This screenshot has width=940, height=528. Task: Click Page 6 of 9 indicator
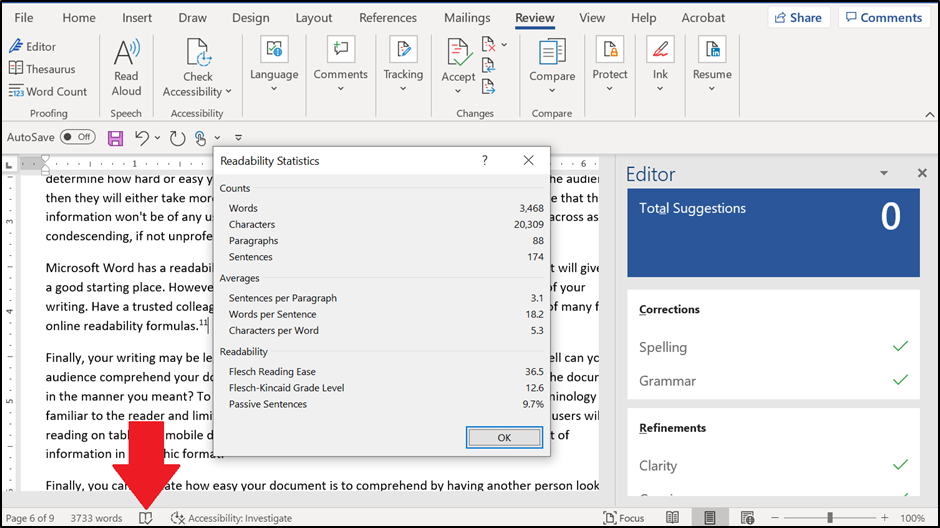click(30, 518)
